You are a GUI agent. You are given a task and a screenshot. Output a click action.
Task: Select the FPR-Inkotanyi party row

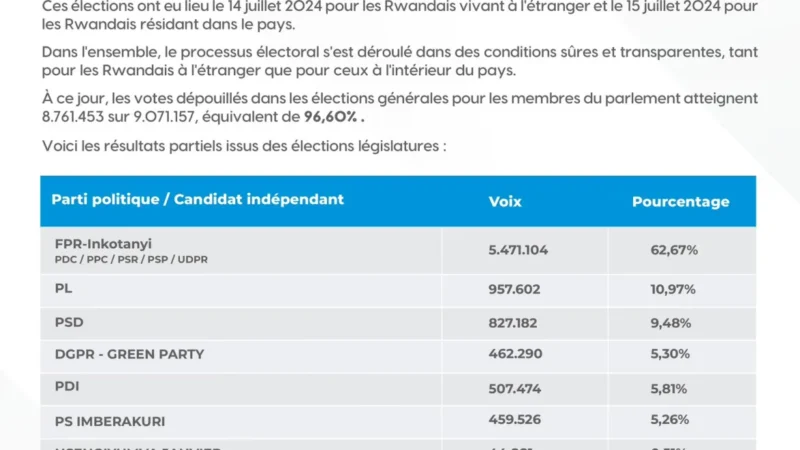click(x=398, y=251)
